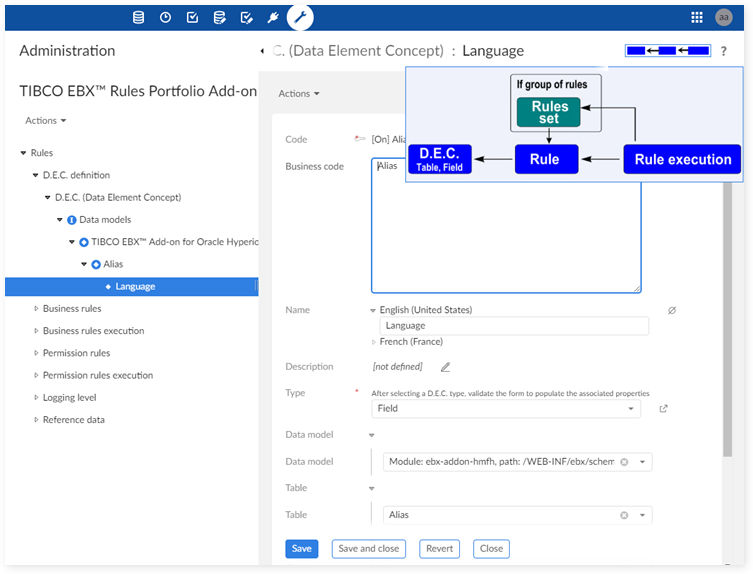Open the Data model module dropdown arrow

(642, 462)
